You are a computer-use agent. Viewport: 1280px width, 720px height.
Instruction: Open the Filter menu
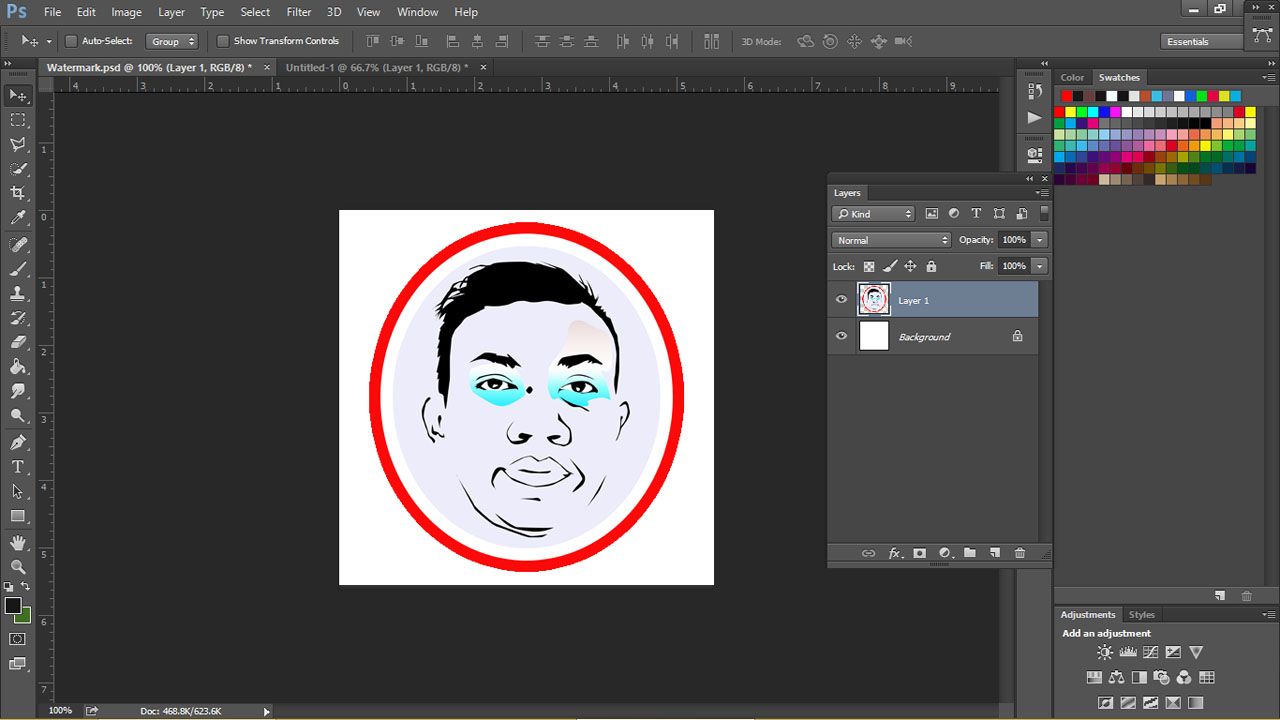[299, 12]
